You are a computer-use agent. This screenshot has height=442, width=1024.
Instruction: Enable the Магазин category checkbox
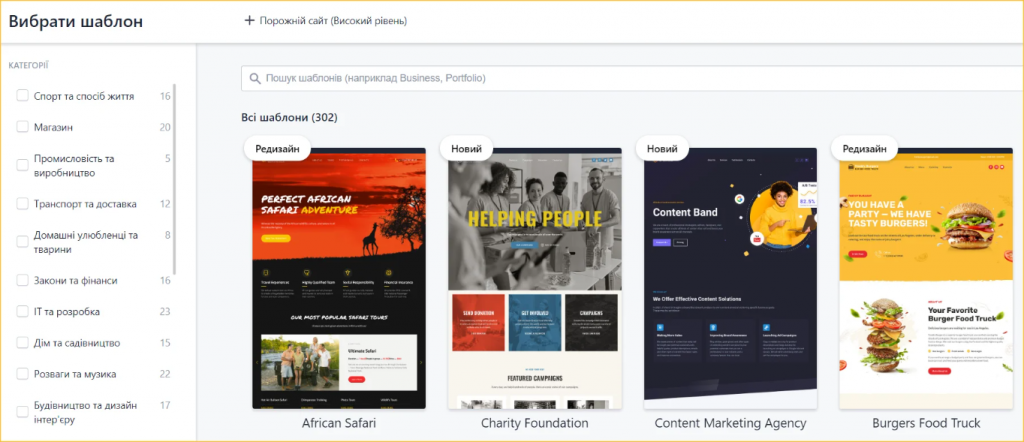pyautogui.click(x=23, y=127)
